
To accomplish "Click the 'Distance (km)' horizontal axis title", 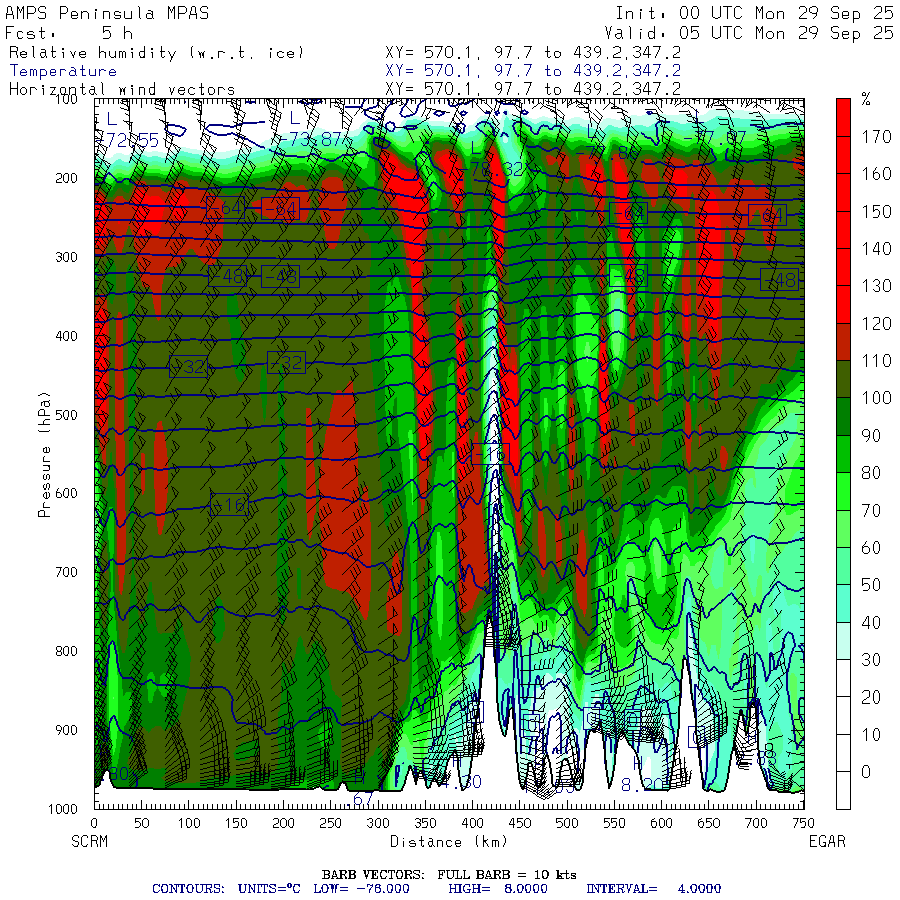I will tap(449, 841).
